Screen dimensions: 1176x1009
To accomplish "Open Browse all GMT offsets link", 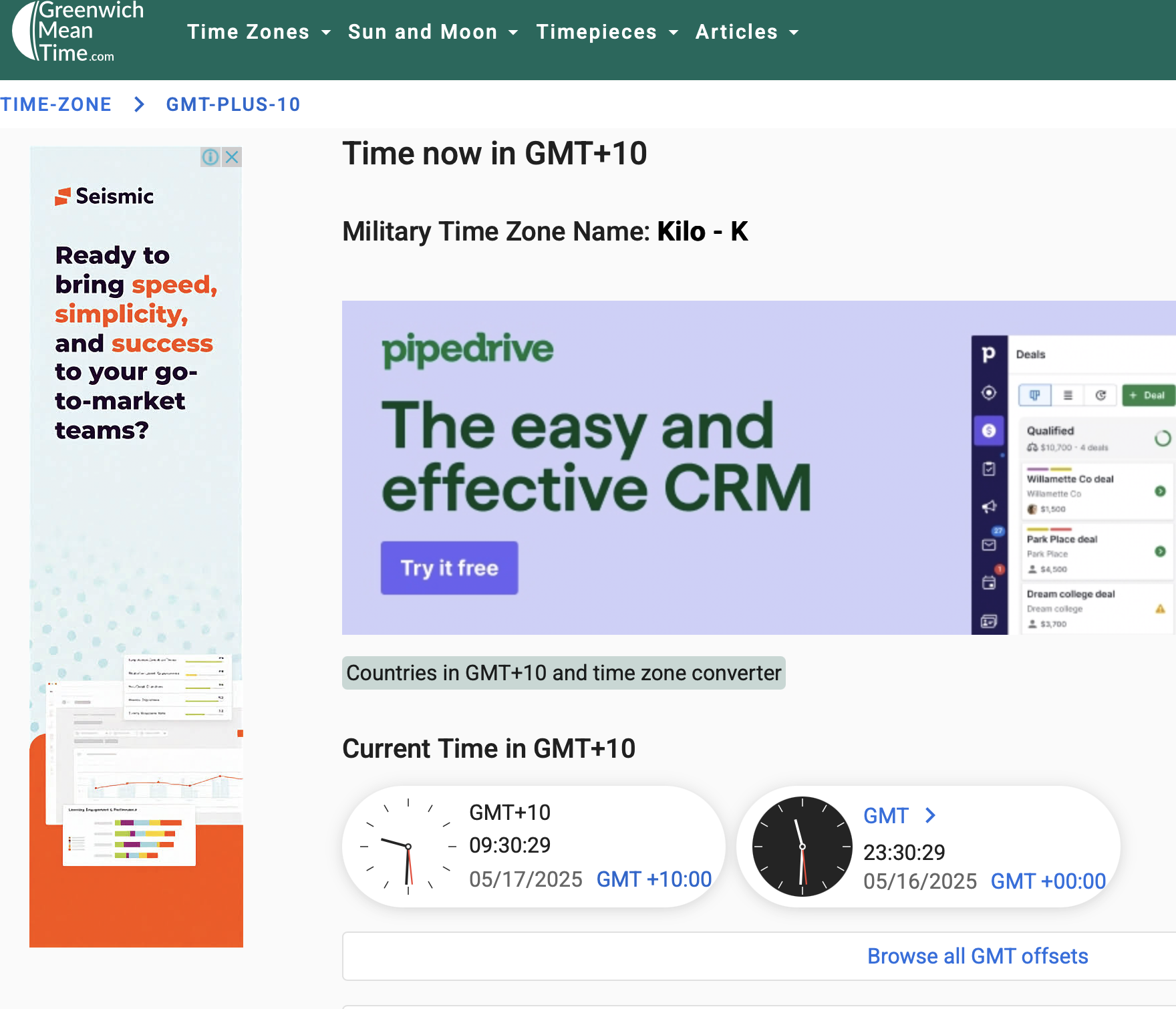I will coord(978,956).
